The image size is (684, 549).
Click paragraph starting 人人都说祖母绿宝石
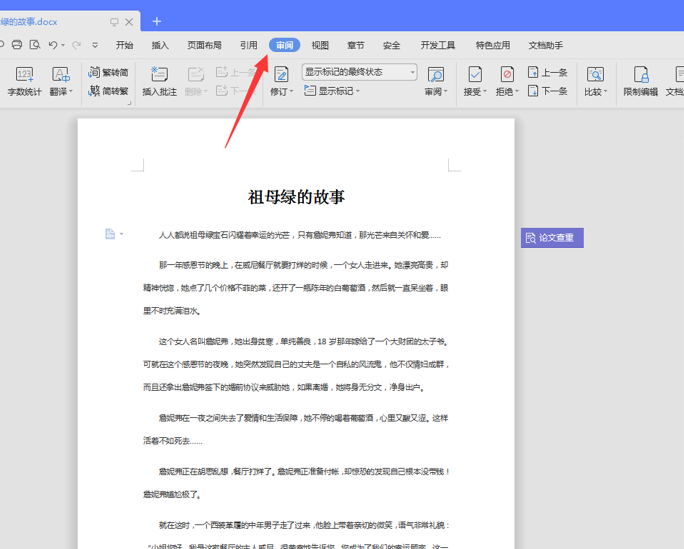[300, 235]
